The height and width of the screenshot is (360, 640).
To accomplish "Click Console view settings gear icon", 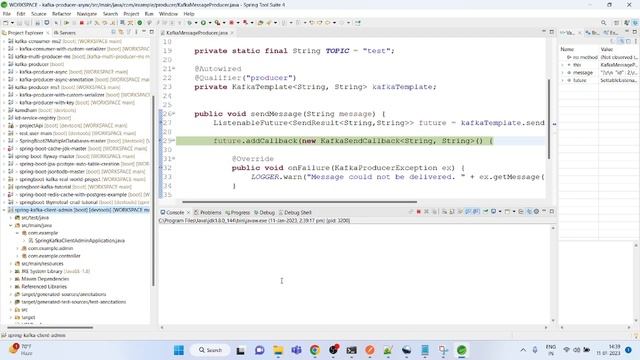I will (536, 212).
